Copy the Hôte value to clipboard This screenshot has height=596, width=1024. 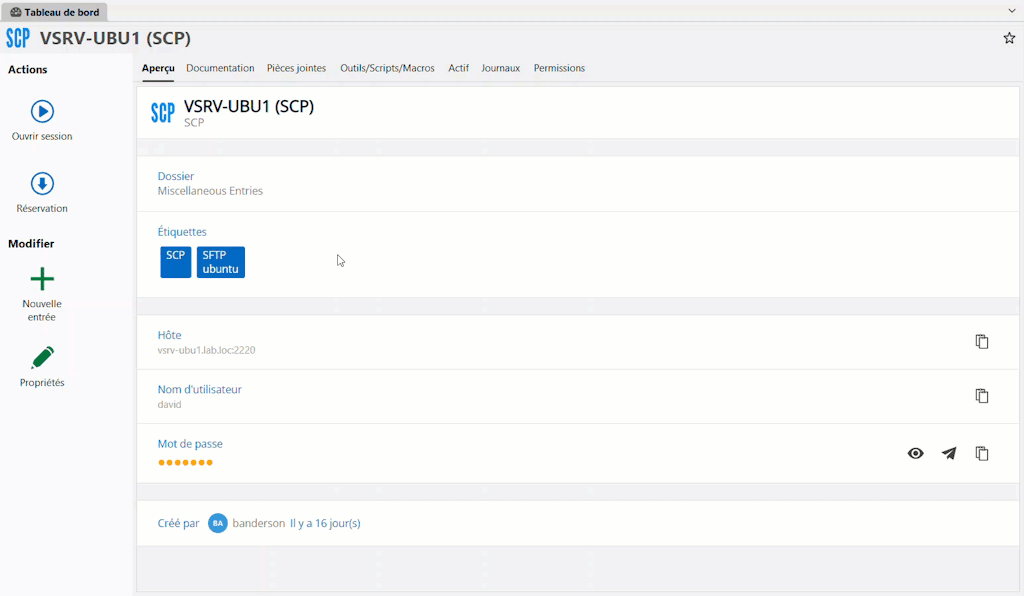pos(981,341)
